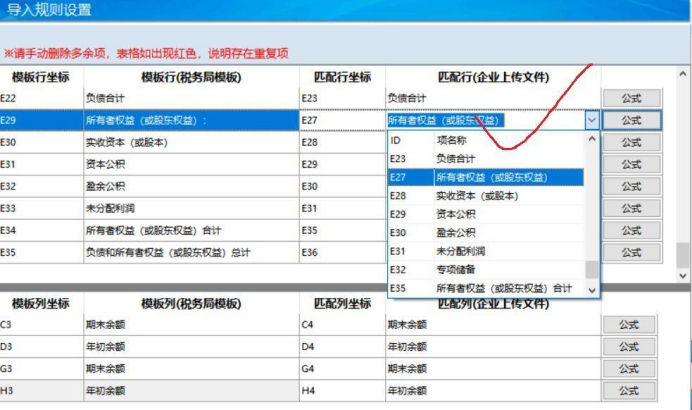
Task: Click the up arrow of the row table scrollbar
Action: tap(683, 76)
